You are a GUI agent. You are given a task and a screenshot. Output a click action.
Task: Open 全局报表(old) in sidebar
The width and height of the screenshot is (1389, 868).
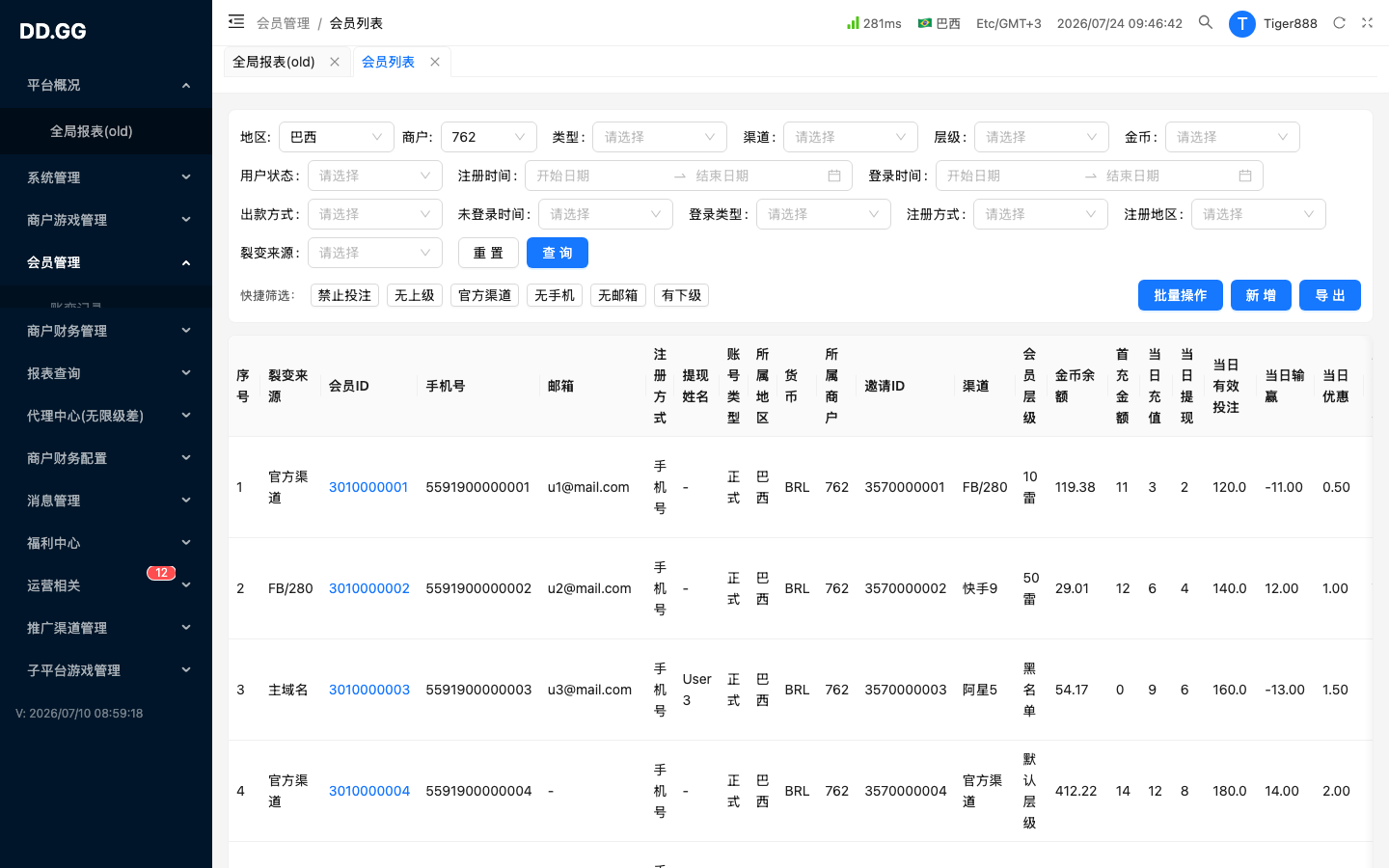point(106,131)
